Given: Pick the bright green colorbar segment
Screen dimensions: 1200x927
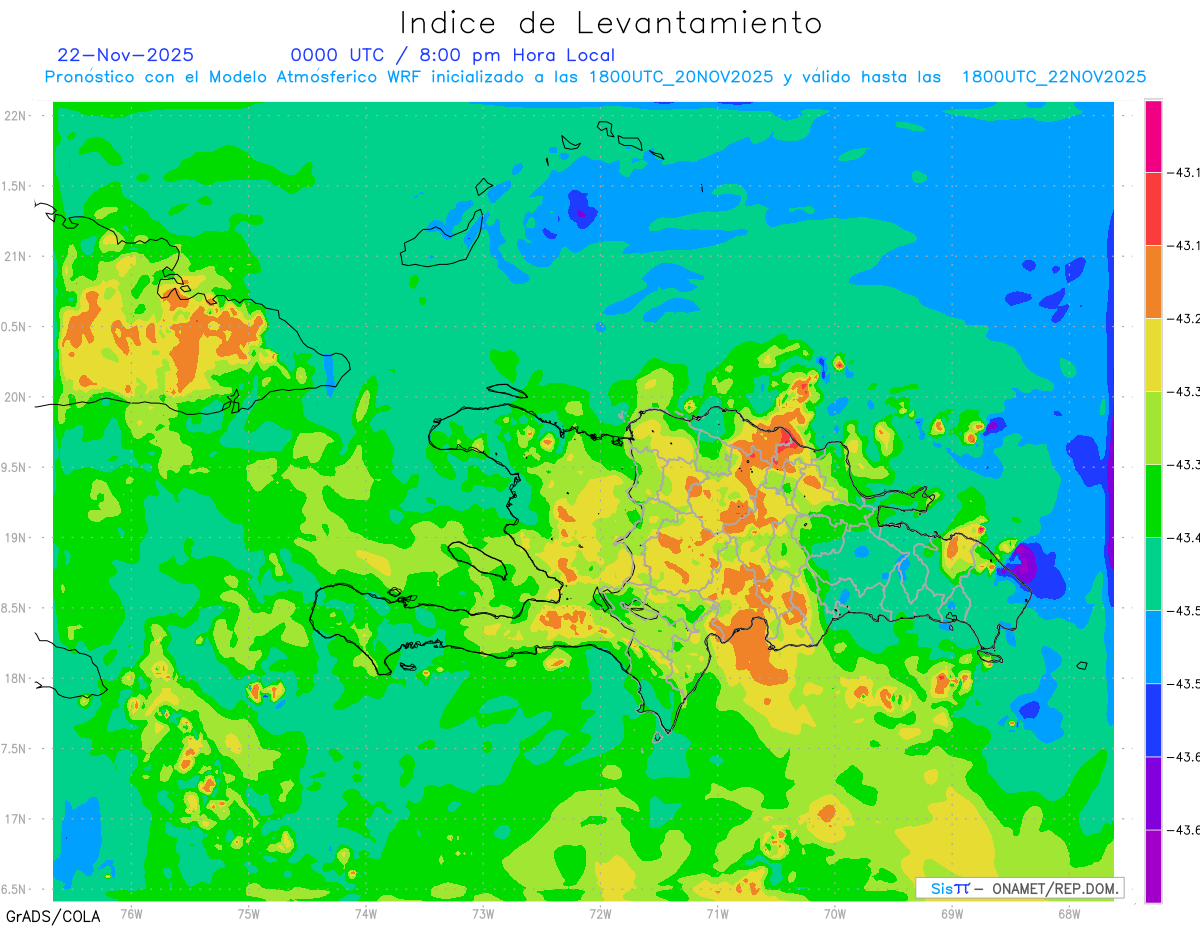Looking at the screenshot, I should pos(1153,501).
